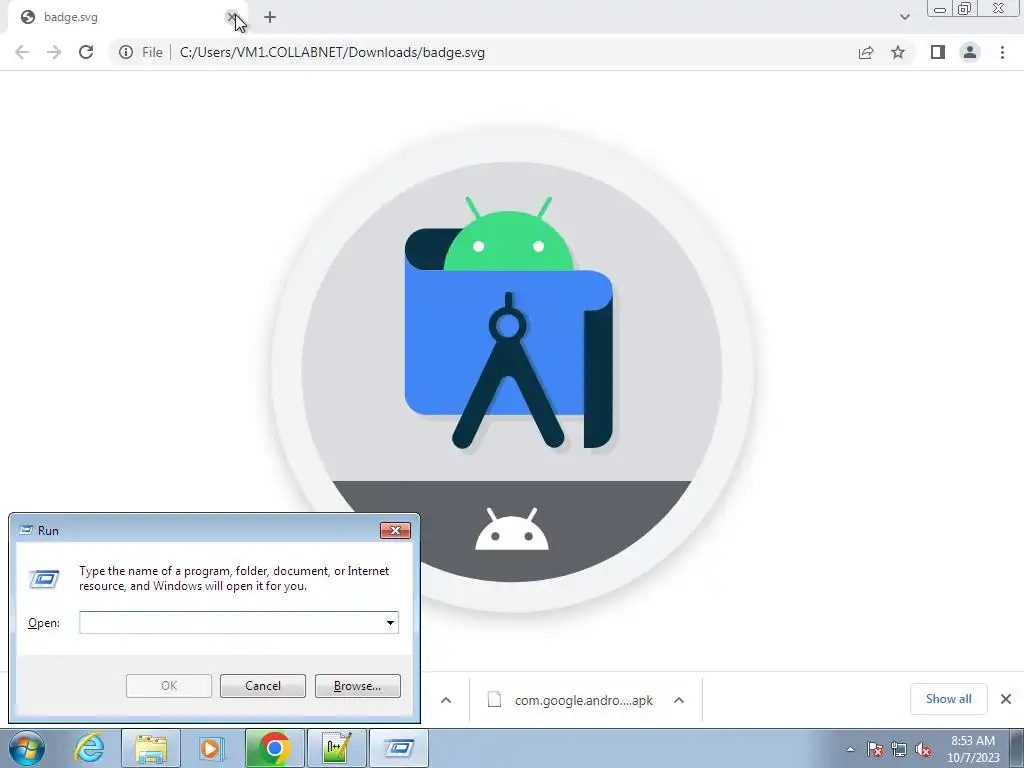
Task: Expand options for the hidden download item
Action: (446, 700)
